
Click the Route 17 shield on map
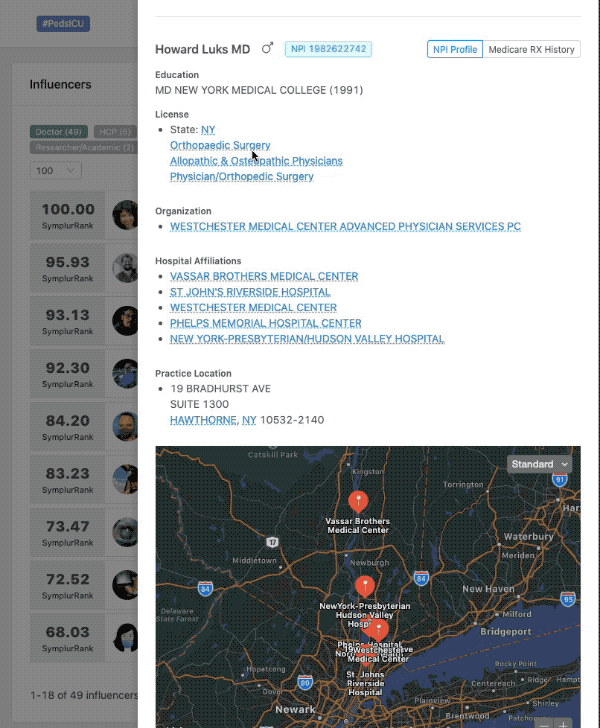pos(273,542)
